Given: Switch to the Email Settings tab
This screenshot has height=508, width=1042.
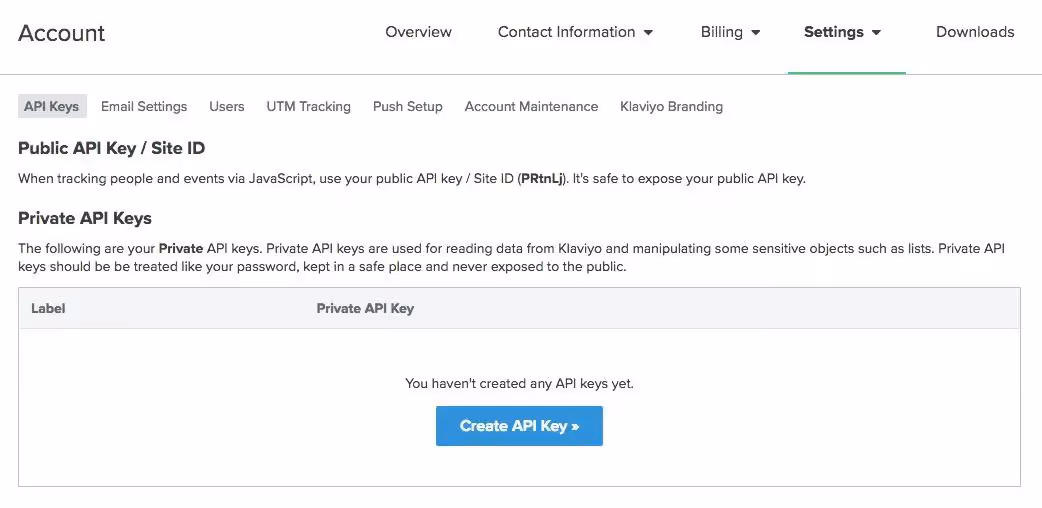Looking at the screenshot, I should point(144,106).
